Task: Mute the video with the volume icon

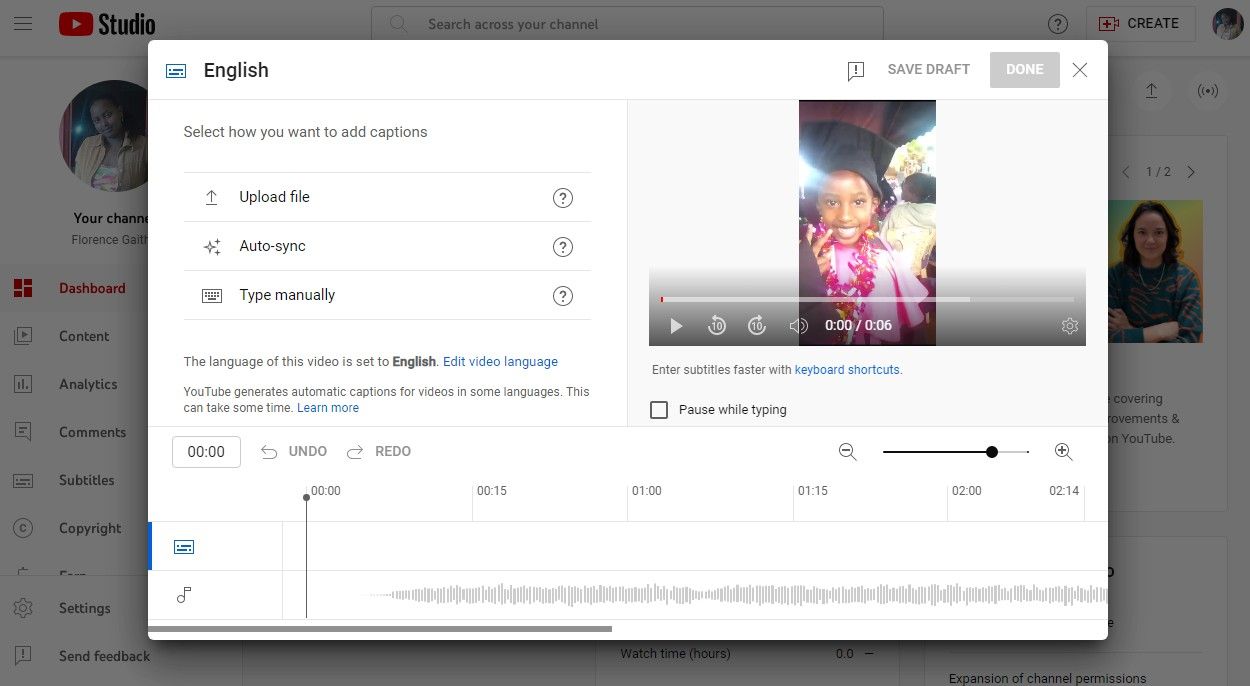Action: coord(799,325)
